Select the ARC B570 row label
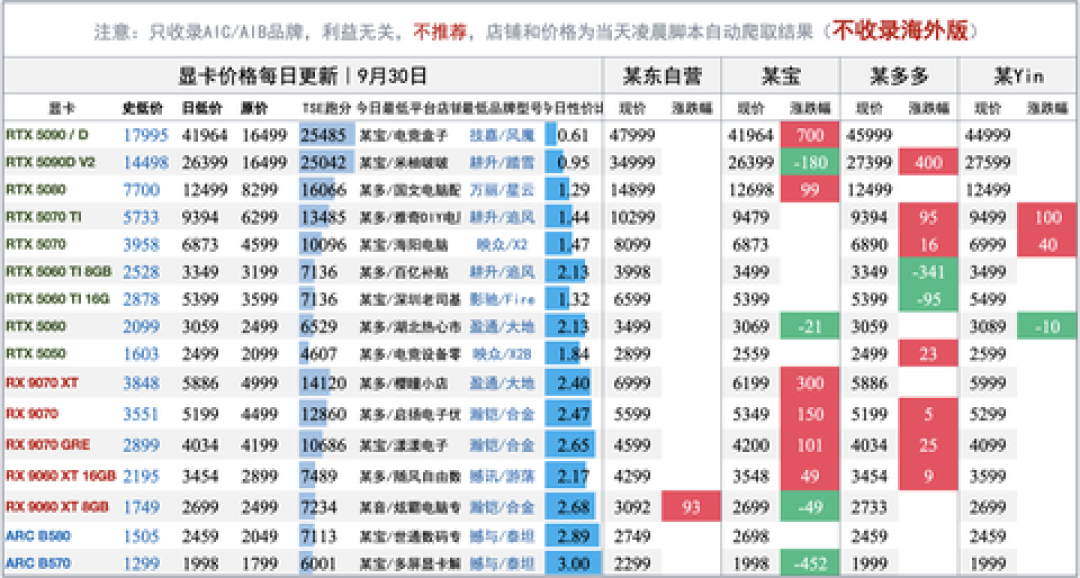The image size is (1080, 578). [x=38, y=562]
